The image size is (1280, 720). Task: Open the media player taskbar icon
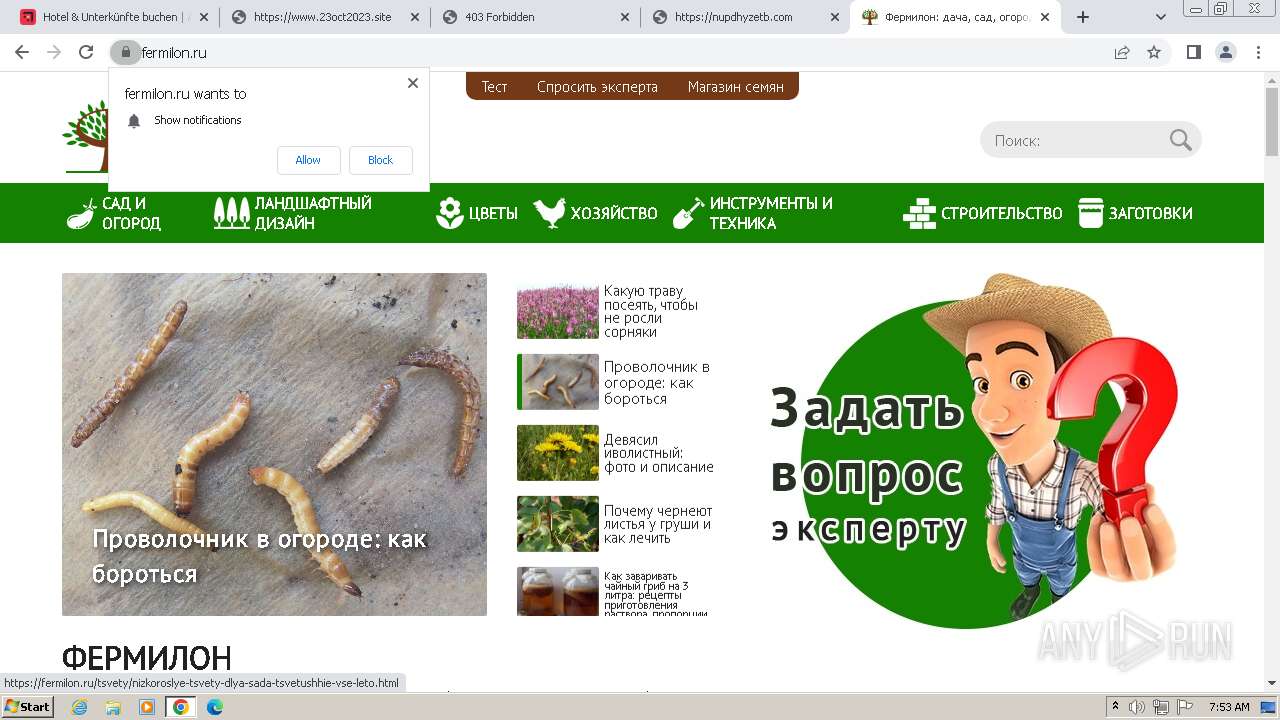[x=146, y=707]
